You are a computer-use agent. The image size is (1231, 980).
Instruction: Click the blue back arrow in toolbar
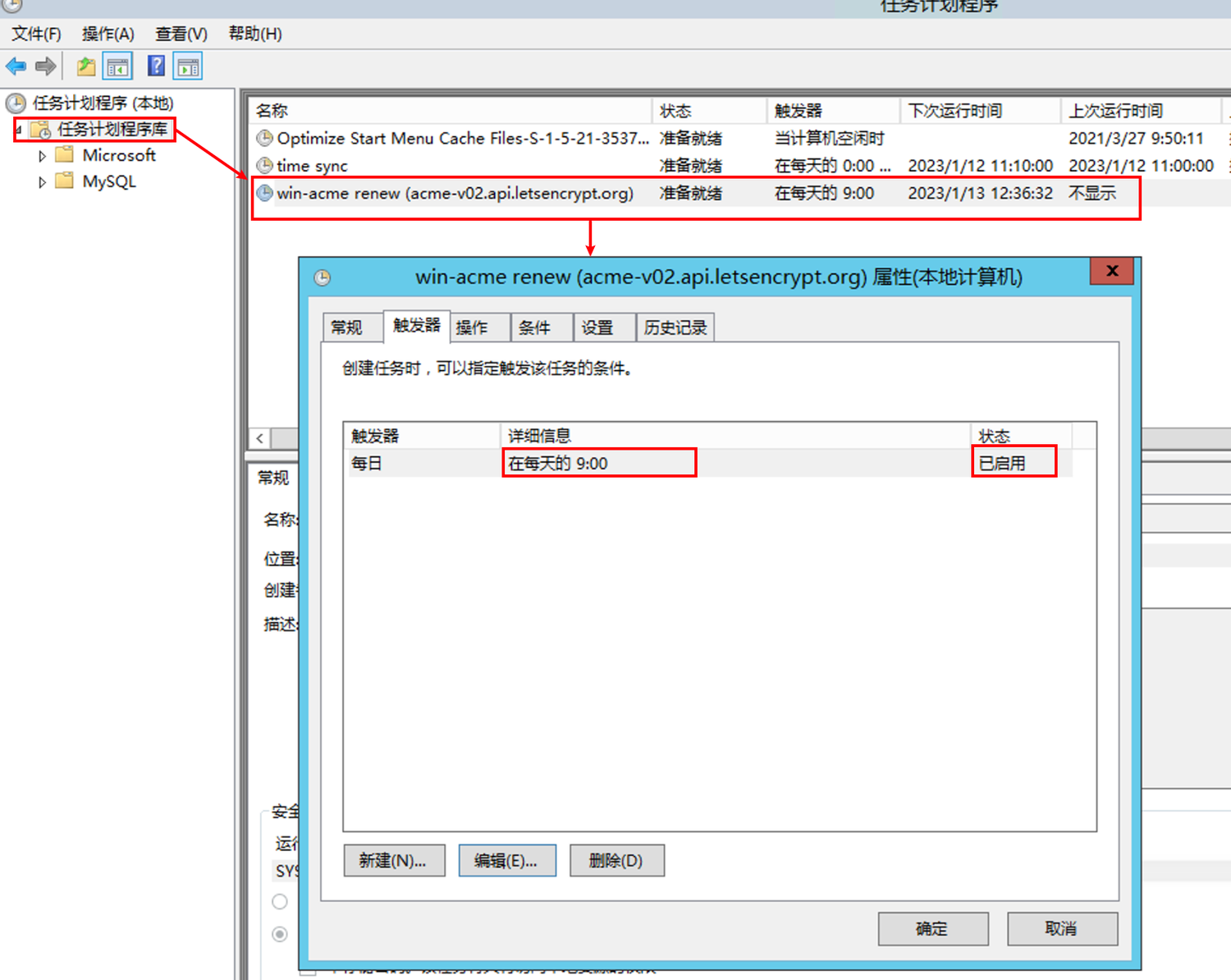coord(16,66)
